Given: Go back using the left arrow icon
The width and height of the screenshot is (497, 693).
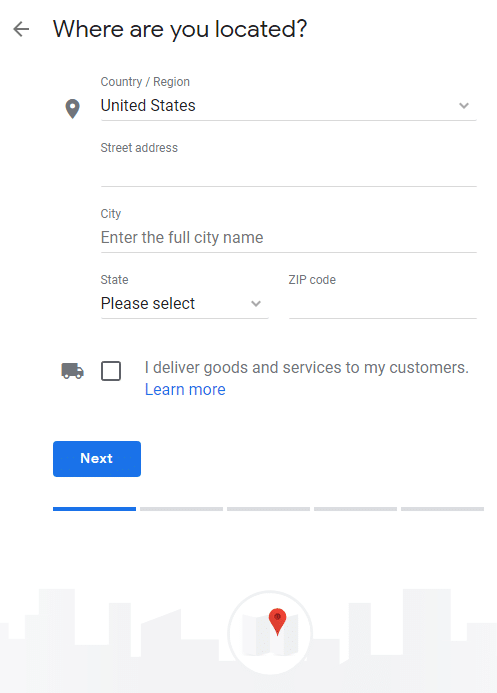Looking at the screenshot, I should pyautogui.click(x=21, y=29).
